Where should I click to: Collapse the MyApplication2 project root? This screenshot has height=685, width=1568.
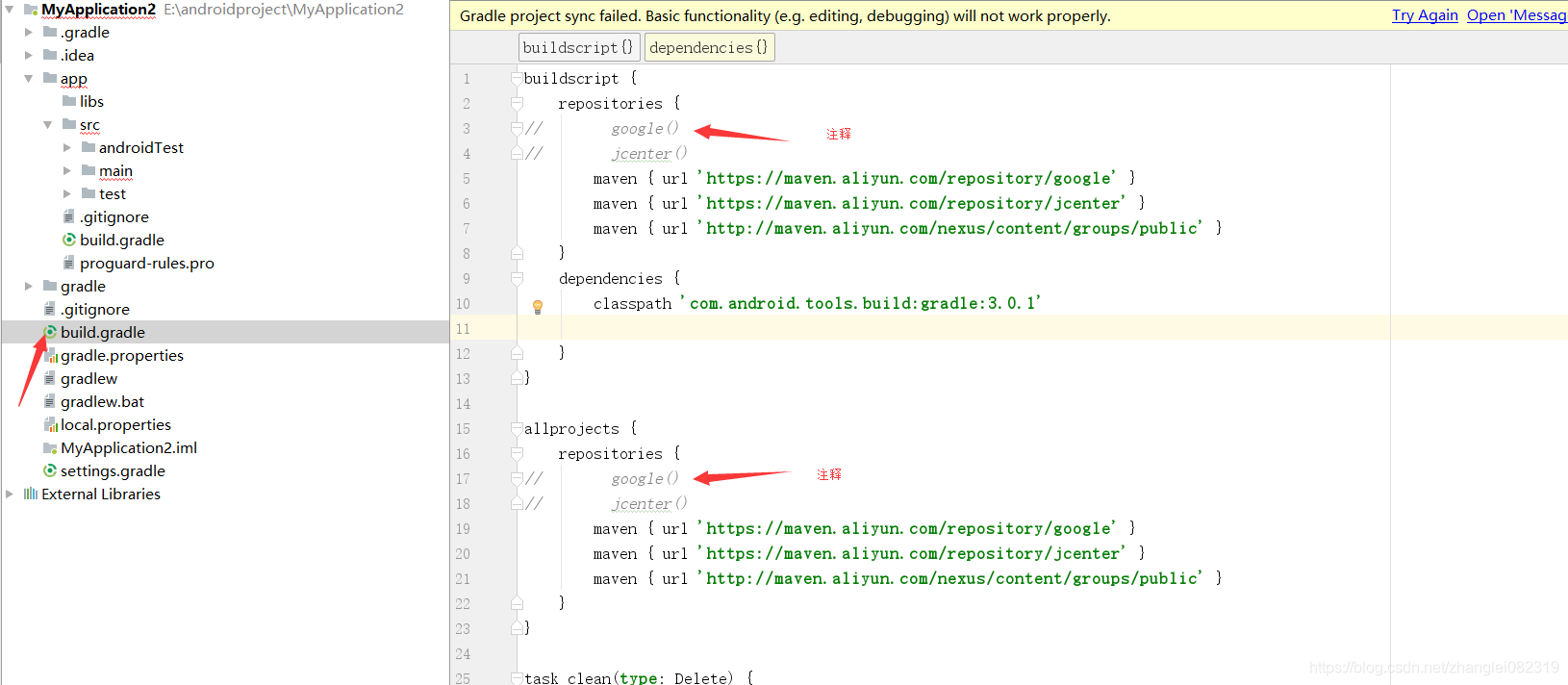[10, 9]
